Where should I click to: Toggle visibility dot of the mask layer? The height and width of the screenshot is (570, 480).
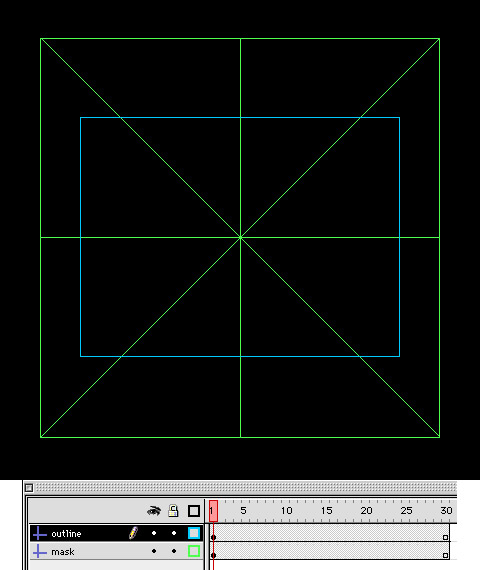pyautogui.click(x=154, y=551)
